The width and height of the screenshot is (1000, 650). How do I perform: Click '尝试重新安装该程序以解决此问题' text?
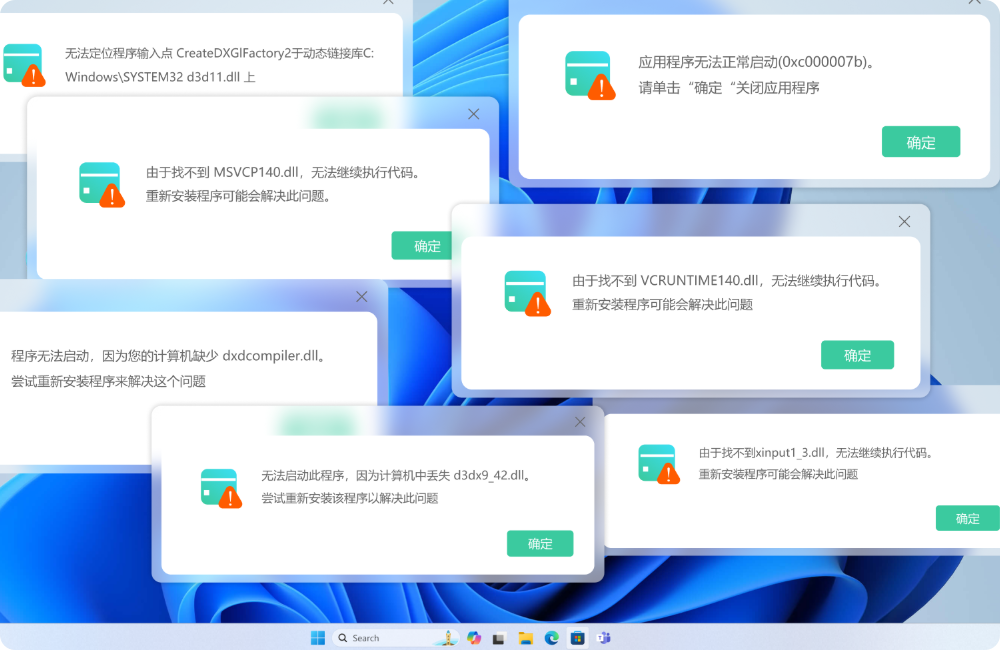point(349,498)
